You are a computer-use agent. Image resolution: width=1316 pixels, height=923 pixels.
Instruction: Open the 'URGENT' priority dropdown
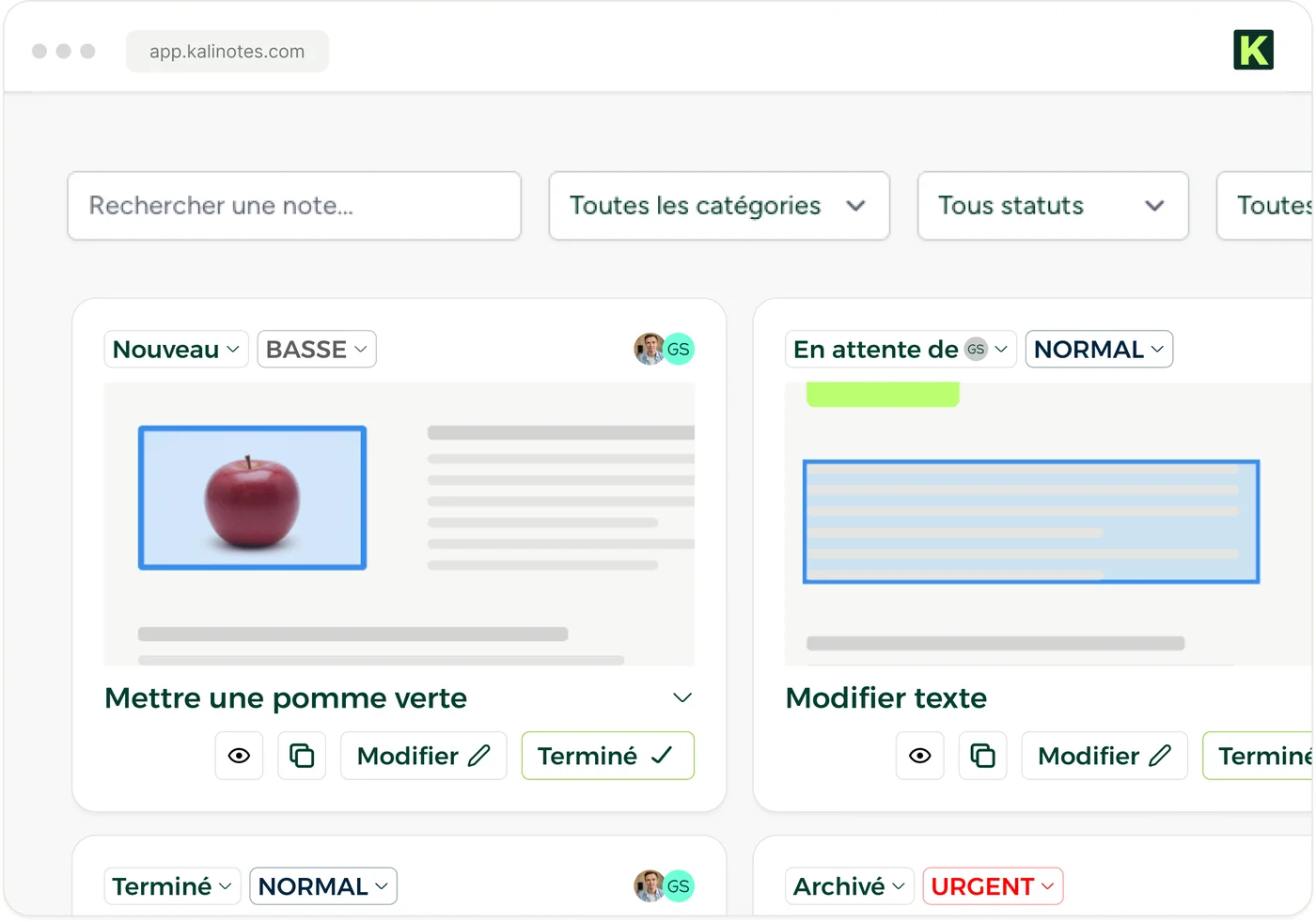(993, 886)
